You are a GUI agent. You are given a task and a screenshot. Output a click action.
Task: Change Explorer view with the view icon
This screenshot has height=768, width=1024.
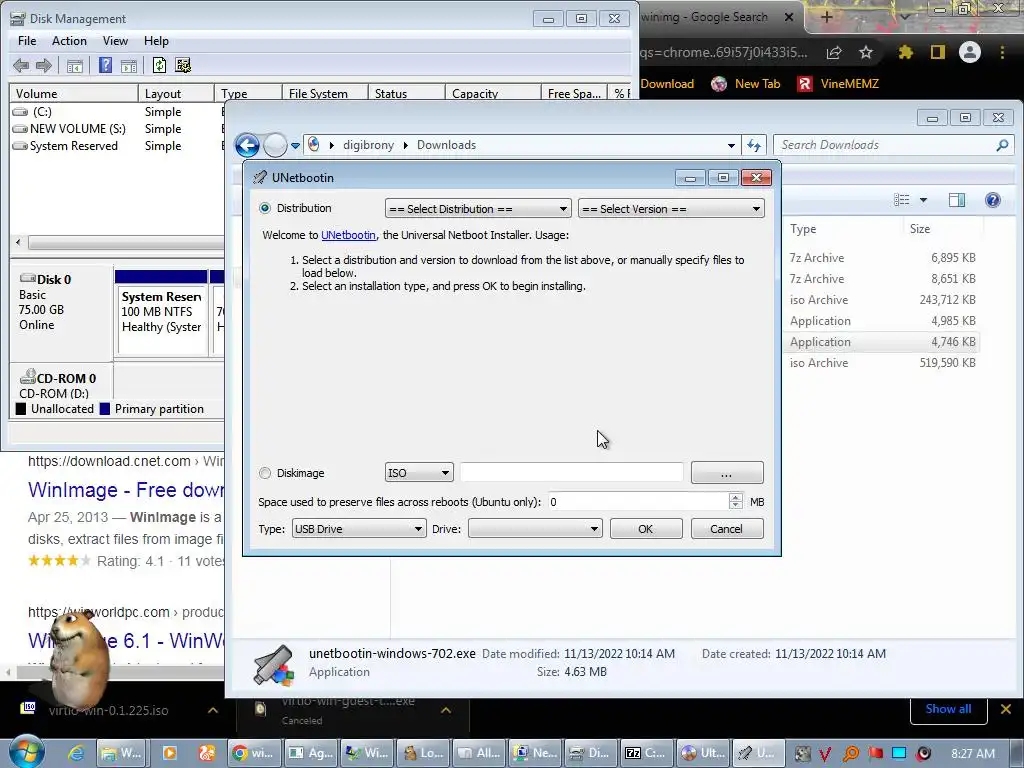click(902, 200)
